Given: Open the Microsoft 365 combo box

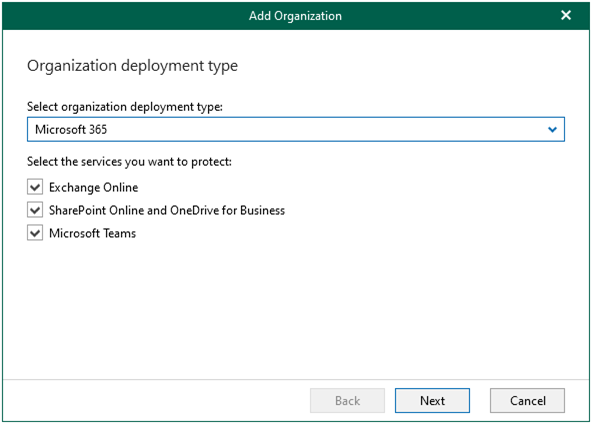Looking at the screenshot, I should pyautogui.click(x=296, y=129).
